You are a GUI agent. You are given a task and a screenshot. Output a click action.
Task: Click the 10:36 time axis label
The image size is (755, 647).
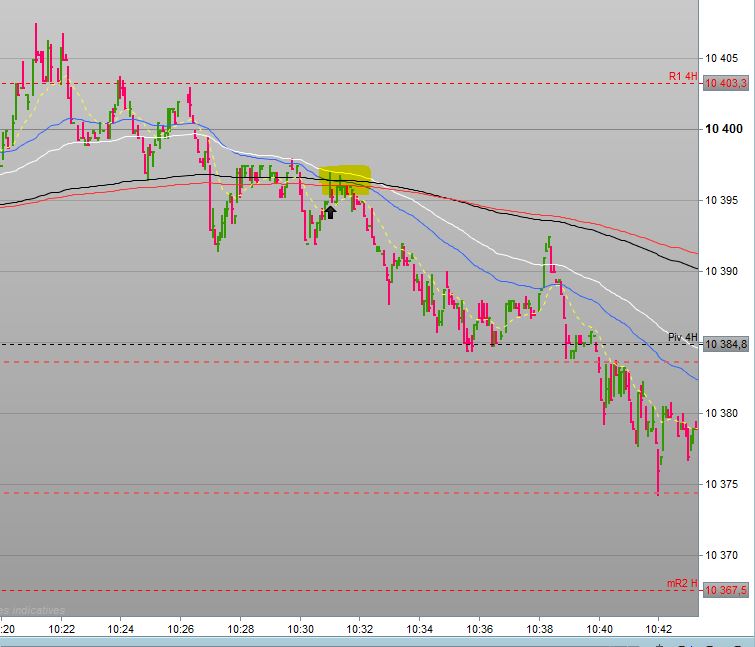pos(480,629)
